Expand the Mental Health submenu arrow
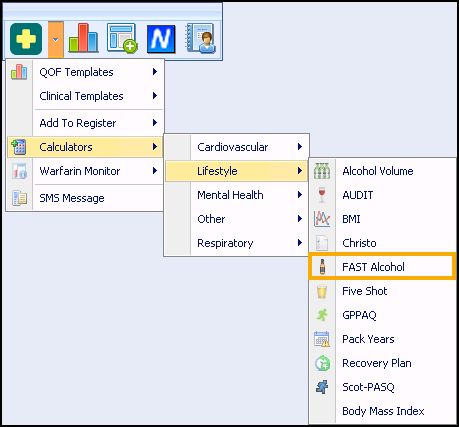 (x=300, y=195)
